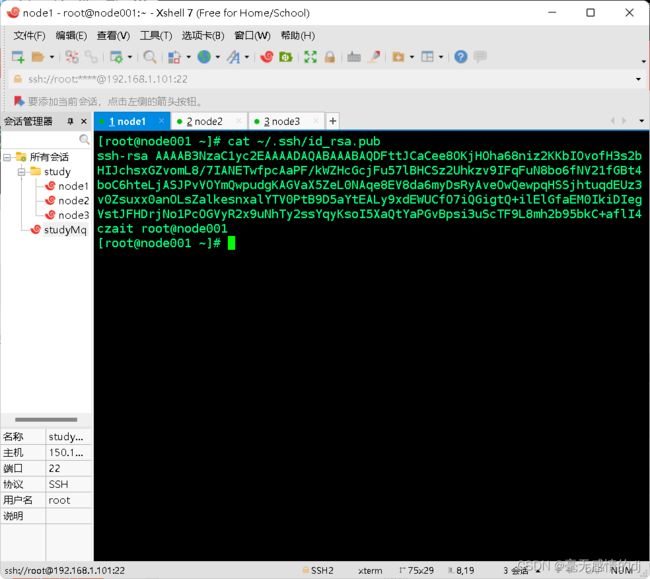Click the highlight pen toolbar icon
Image resolution: width=650 pixels, height=579 pixels.
(375, 57)
